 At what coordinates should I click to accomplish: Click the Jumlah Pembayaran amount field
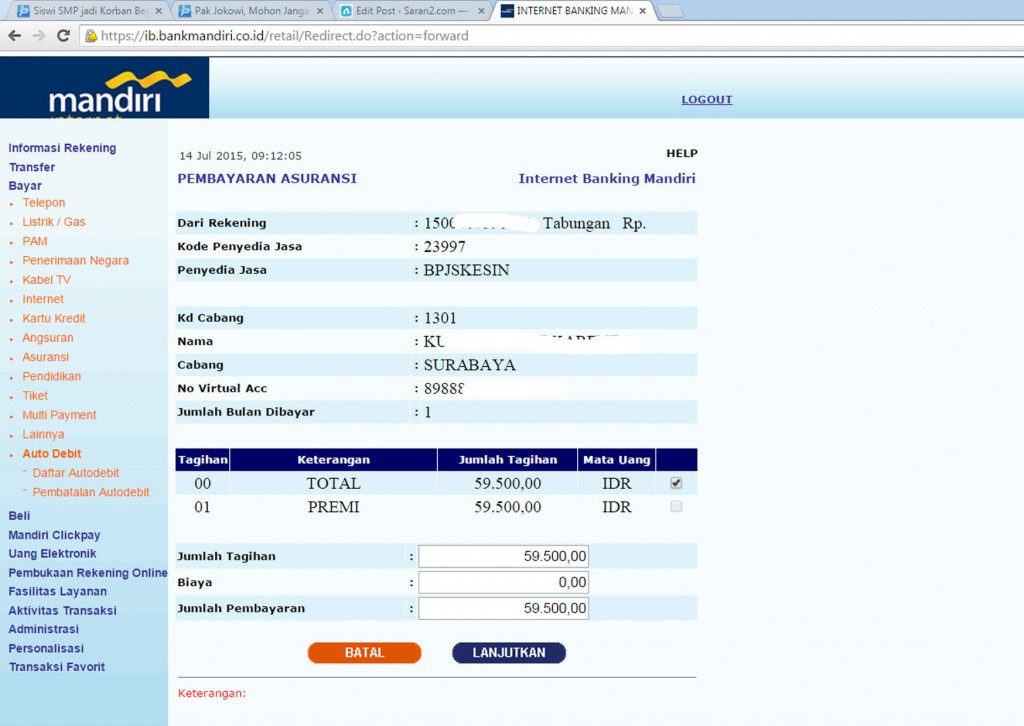coord(504,608)
